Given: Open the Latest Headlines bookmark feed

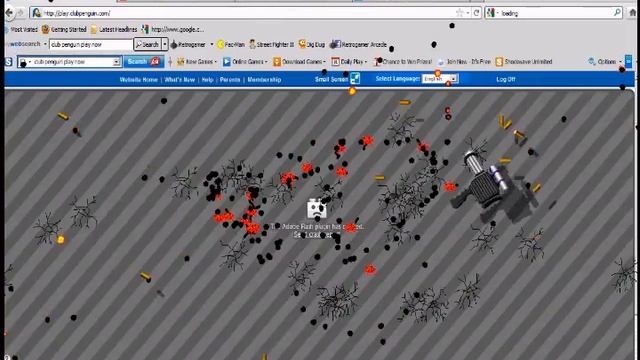Looking at the screenshot, I should (114, 29).
